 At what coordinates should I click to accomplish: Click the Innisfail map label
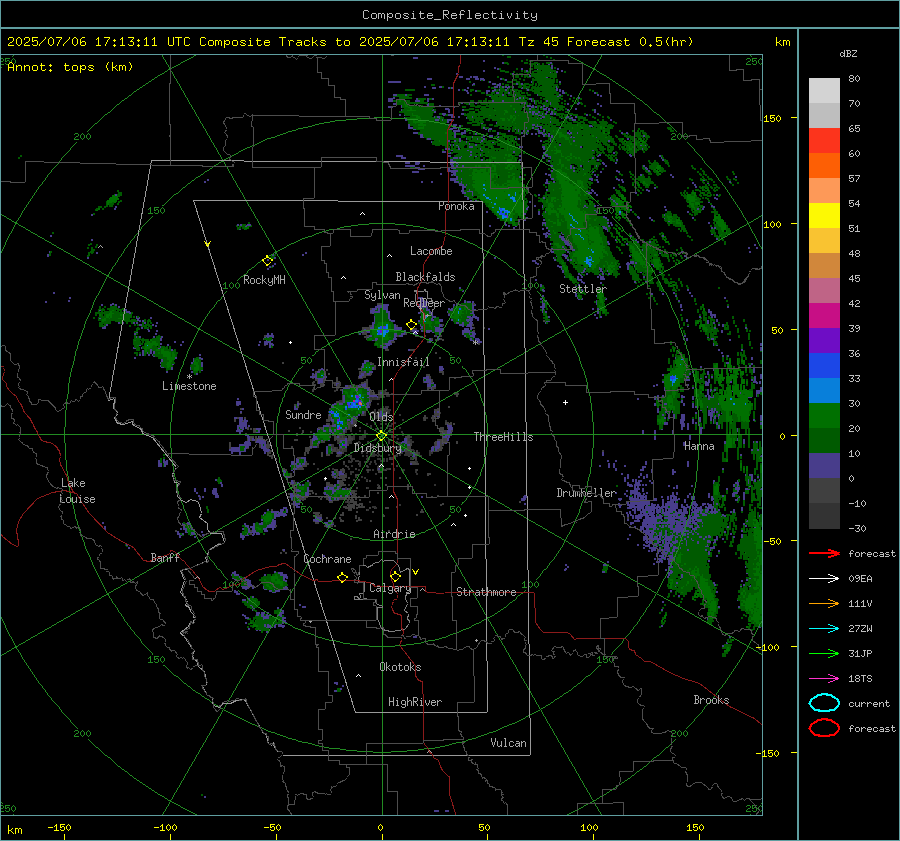pyautogui.click(x=403, y=362)
